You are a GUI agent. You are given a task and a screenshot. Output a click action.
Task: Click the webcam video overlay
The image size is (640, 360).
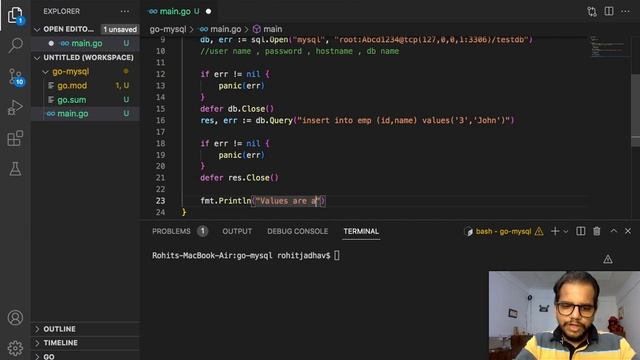pos(564,316)
